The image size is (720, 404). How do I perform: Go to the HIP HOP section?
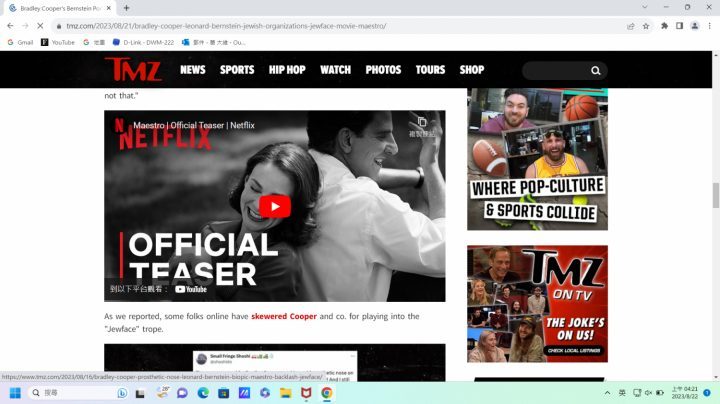(x=287, y=70)
